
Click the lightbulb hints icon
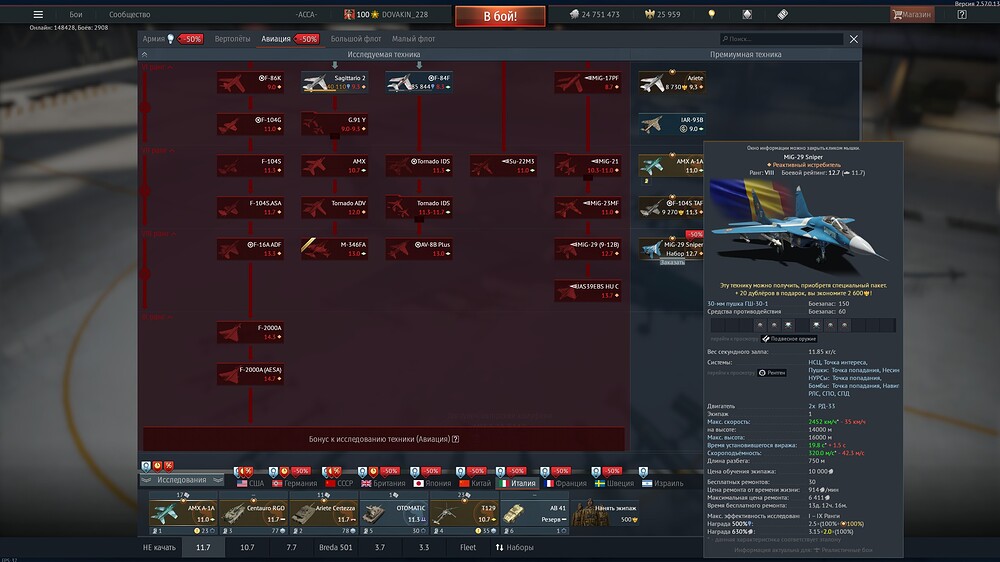712,14
